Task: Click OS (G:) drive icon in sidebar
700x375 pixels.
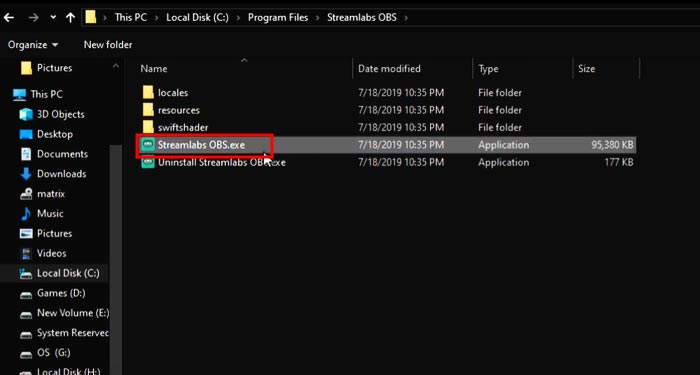Action: click(26, 354)
